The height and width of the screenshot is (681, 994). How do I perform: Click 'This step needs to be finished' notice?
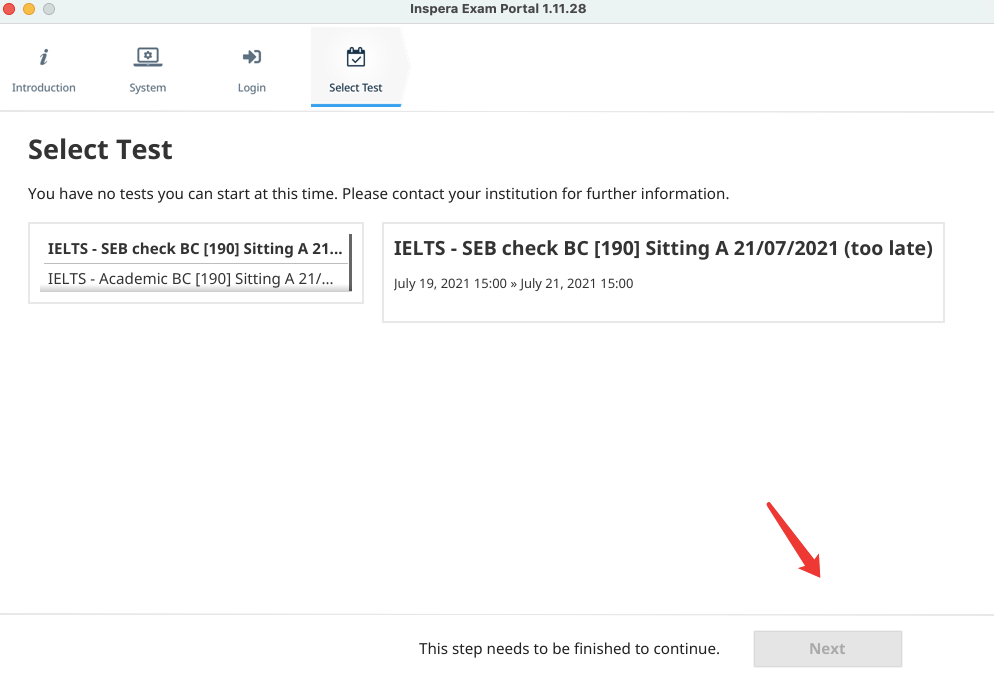(569, 649)
